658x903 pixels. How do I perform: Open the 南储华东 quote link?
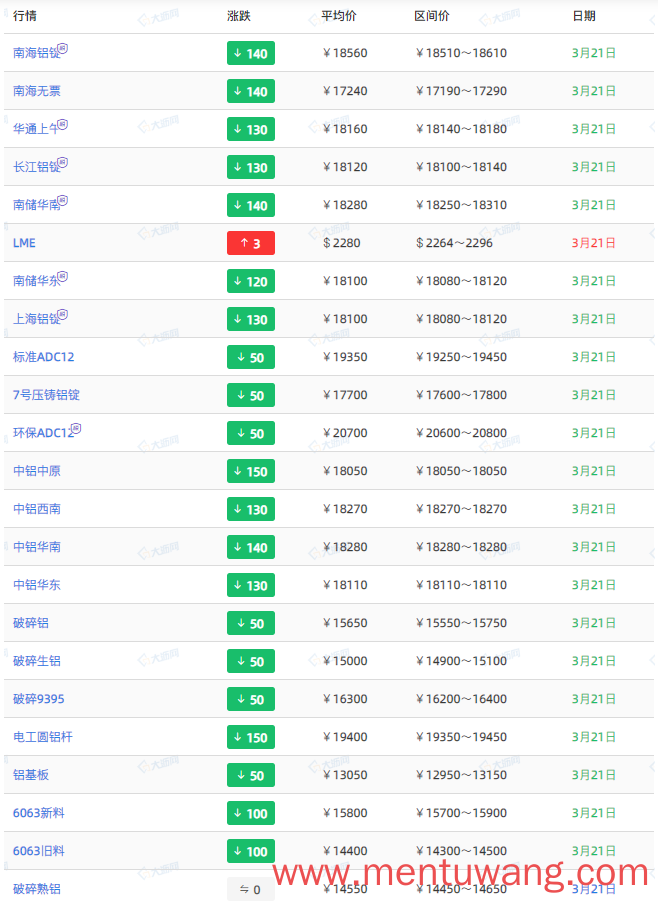coord(36,281)
